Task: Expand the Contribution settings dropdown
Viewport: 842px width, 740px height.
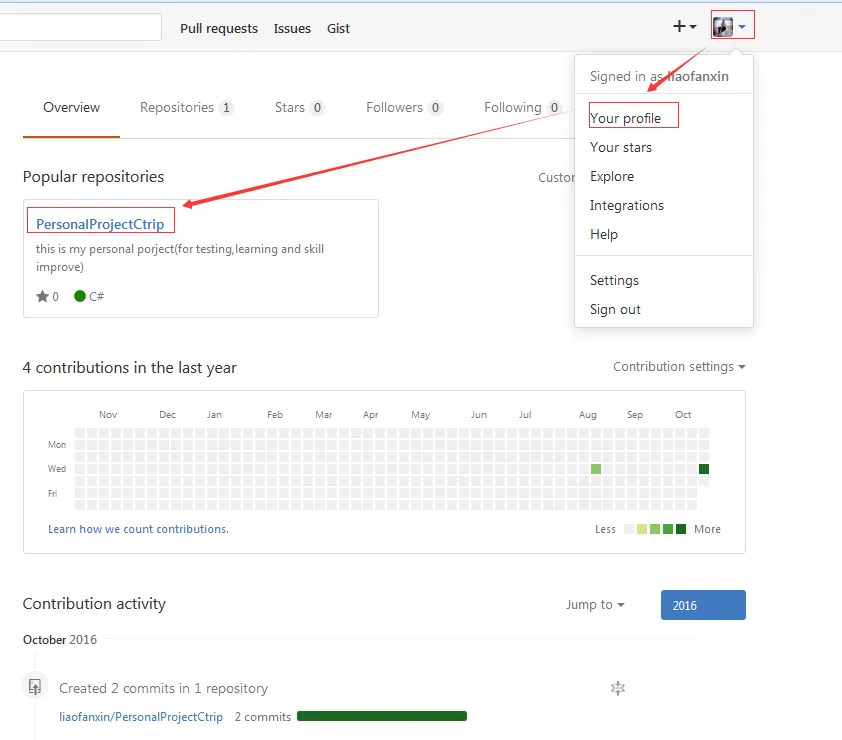Action: click(x=679, y=366)
